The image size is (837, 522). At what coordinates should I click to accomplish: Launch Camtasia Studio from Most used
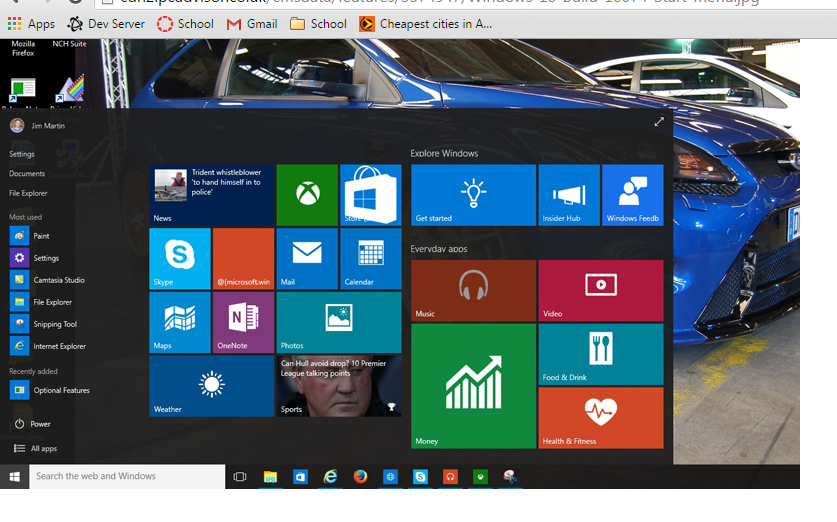[48, 280]
